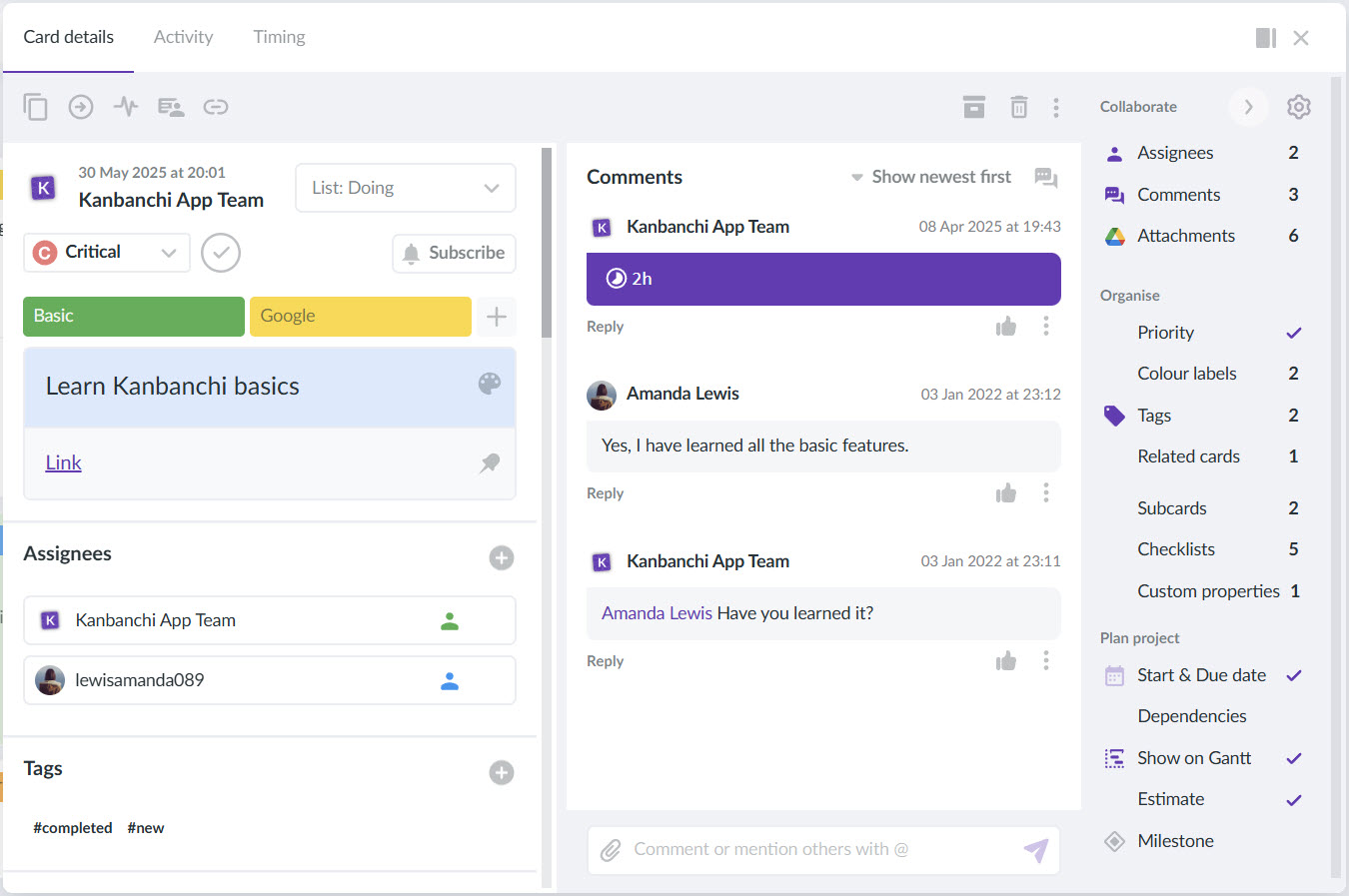
Task: Open the card's three-dot more menu
Action: (x=1056, y=107)
